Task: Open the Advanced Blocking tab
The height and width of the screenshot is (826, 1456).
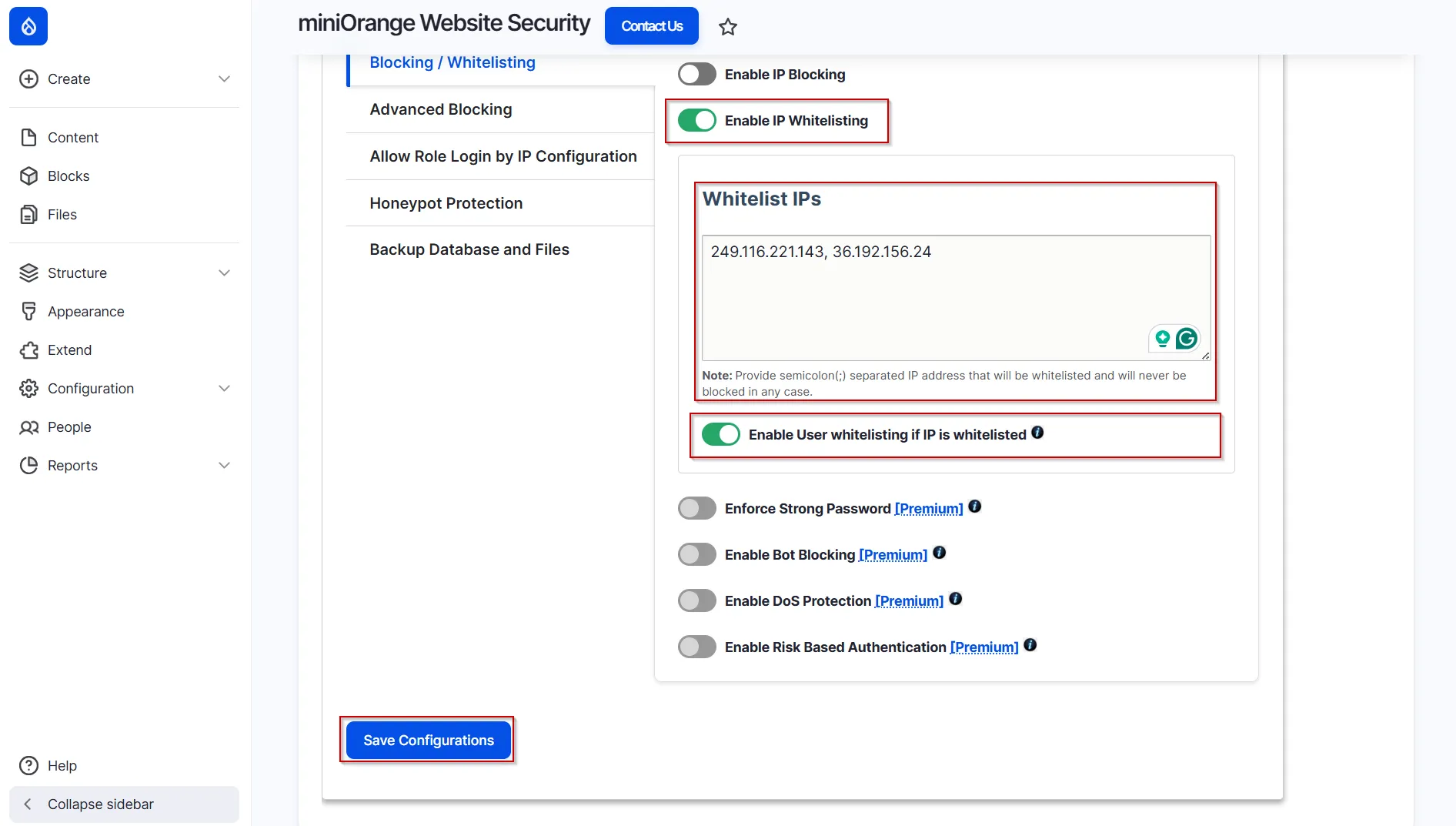Action: 500,110
